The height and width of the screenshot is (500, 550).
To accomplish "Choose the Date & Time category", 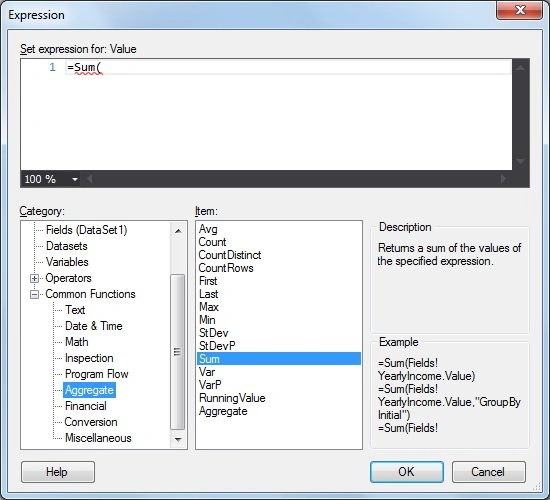I will coord(94,326).
